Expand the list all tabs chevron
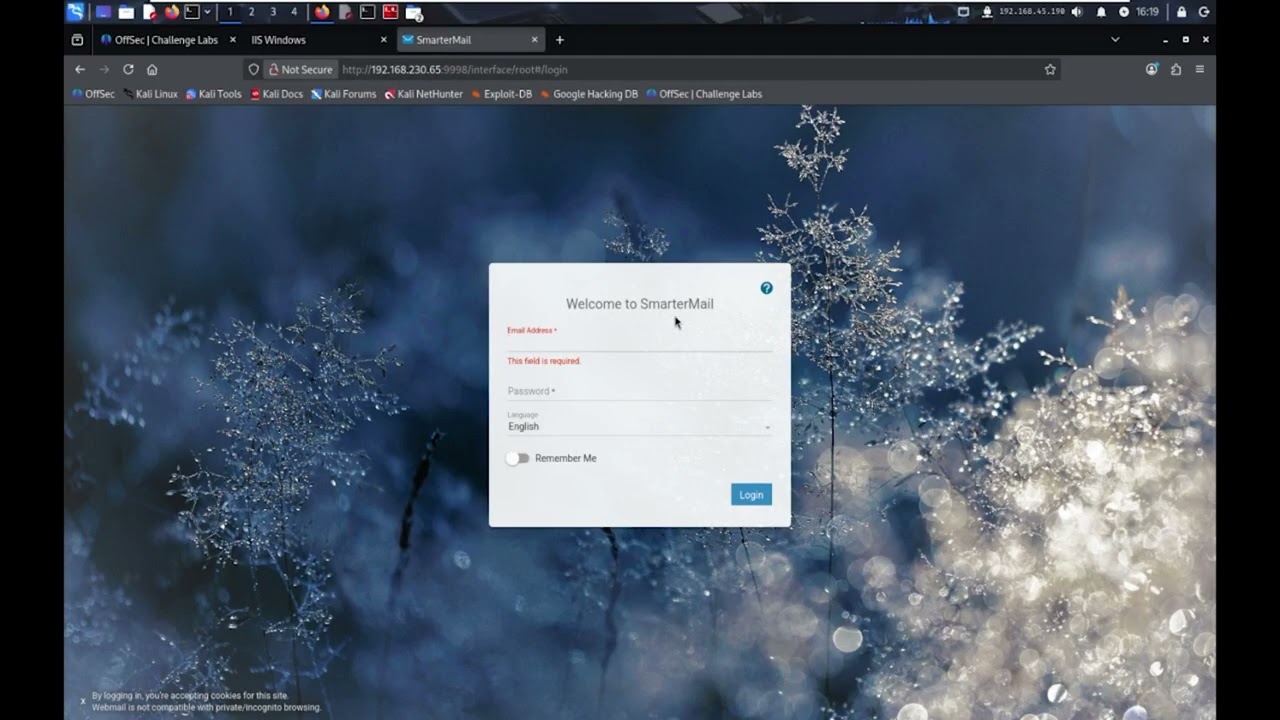1280x720 pixels. (1115, 40)
